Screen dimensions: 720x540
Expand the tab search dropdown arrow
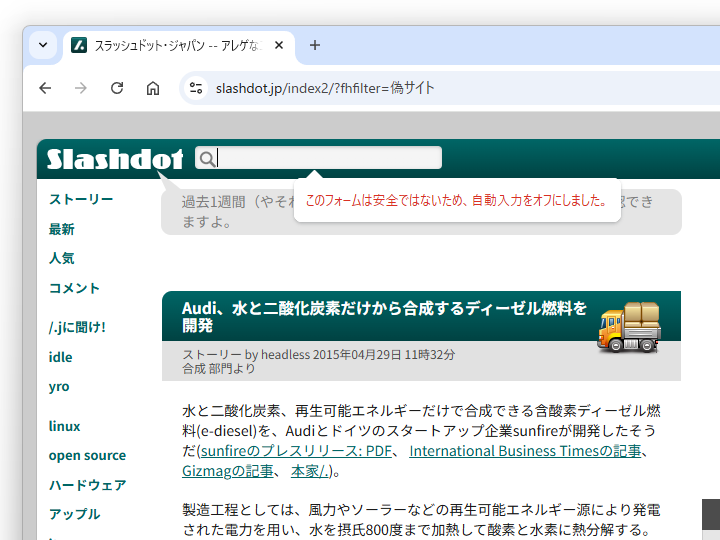[x=43, y=45]
